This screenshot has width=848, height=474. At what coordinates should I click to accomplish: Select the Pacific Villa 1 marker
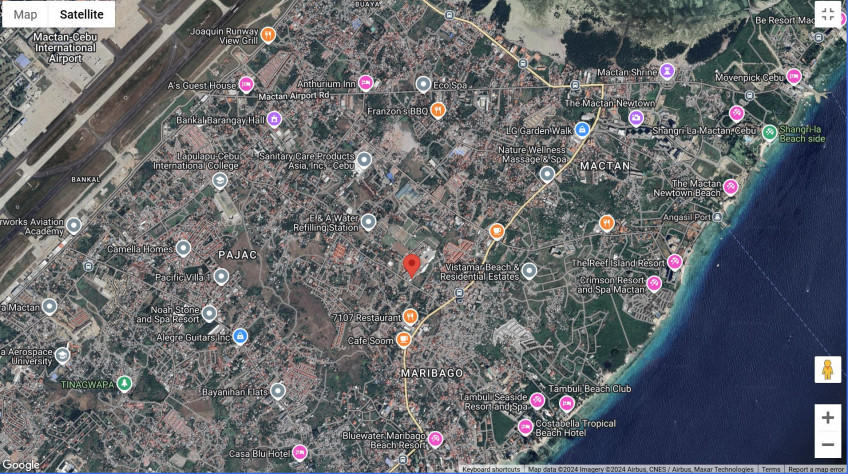(221, 276)
